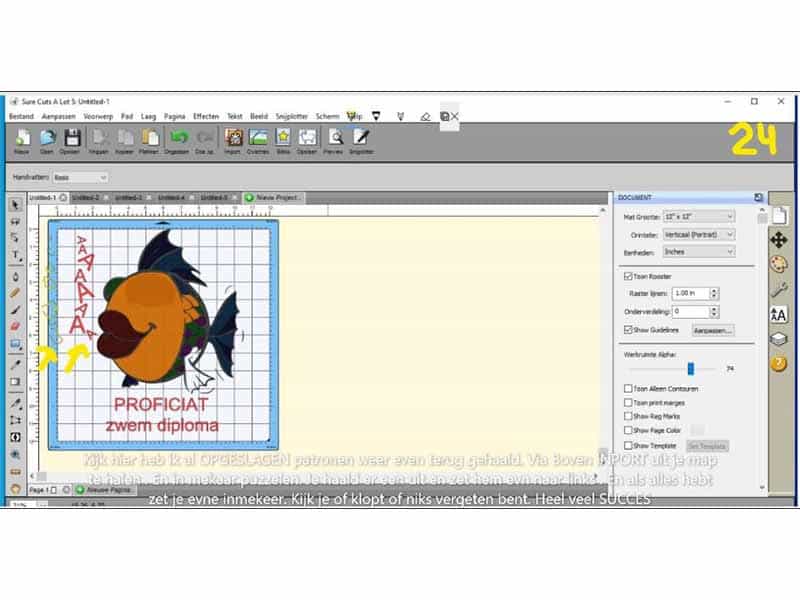Open the orange help question mark icon
800x600 pixels.
point(779,363)
